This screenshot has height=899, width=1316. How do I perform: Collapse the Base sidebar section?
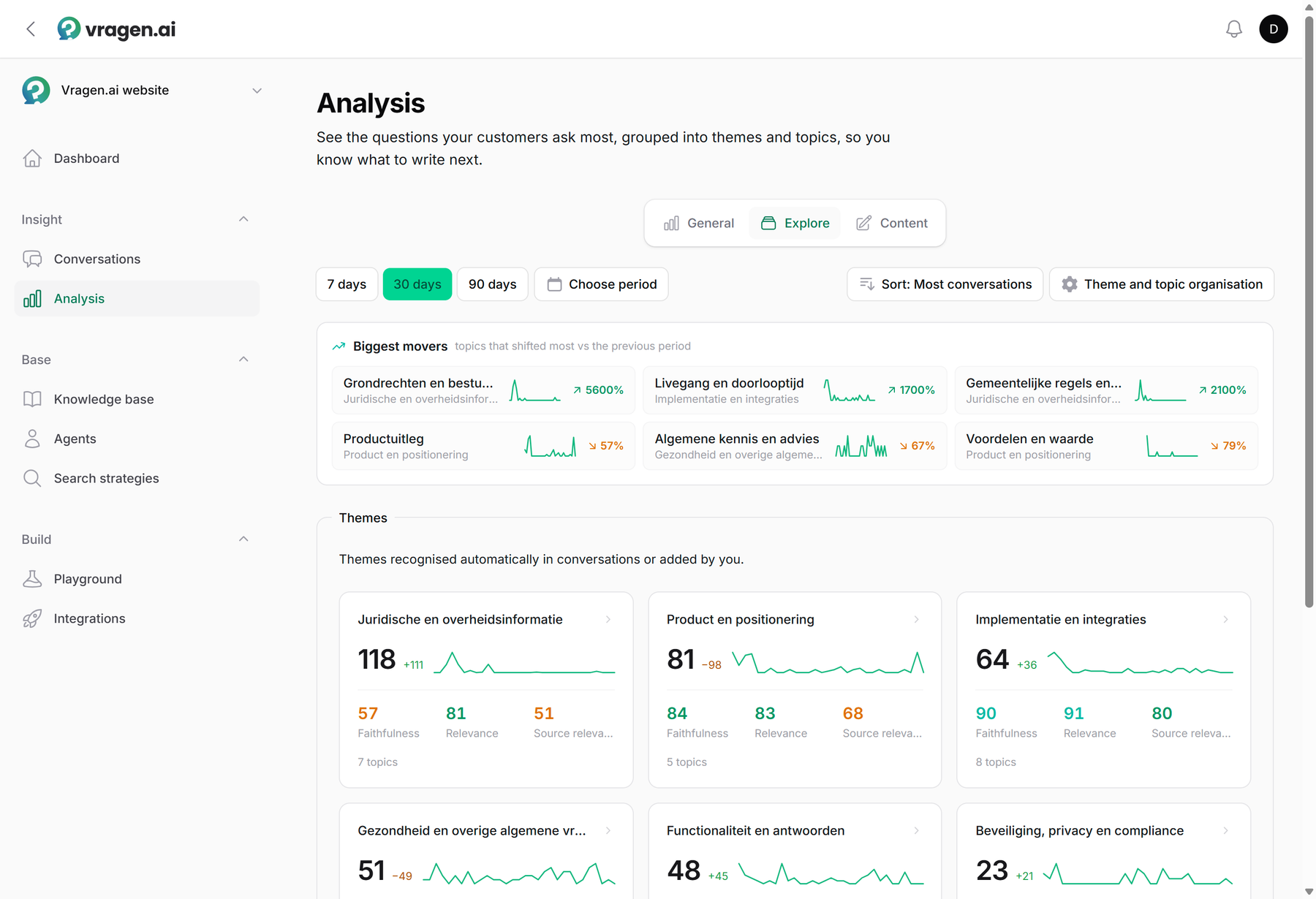pyautogui.click(x=243, y=360)
